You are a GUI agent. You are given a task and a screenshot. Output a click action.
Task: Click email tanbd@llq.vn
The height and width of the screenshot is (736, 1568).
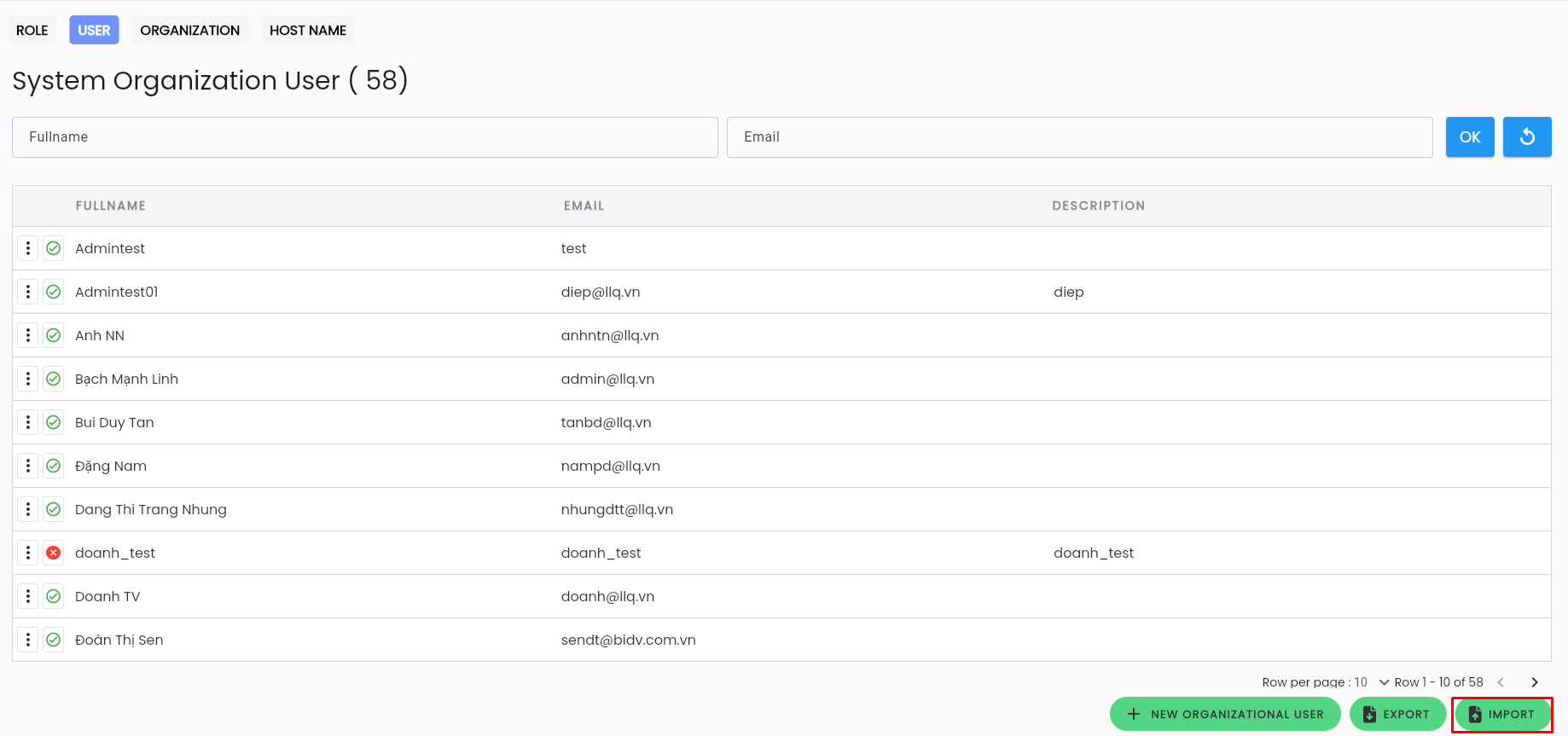[606, 422]
